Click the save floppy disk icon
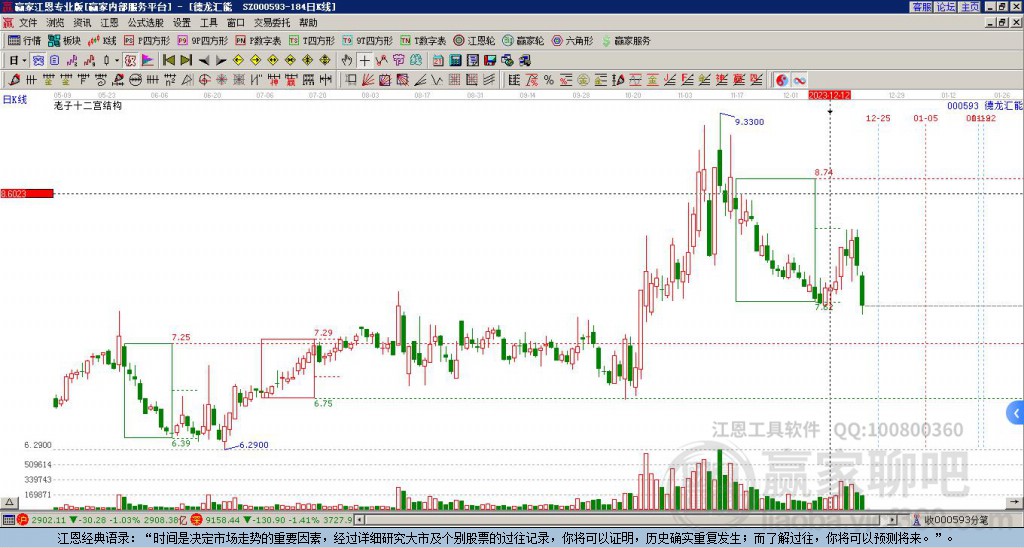 490,61
